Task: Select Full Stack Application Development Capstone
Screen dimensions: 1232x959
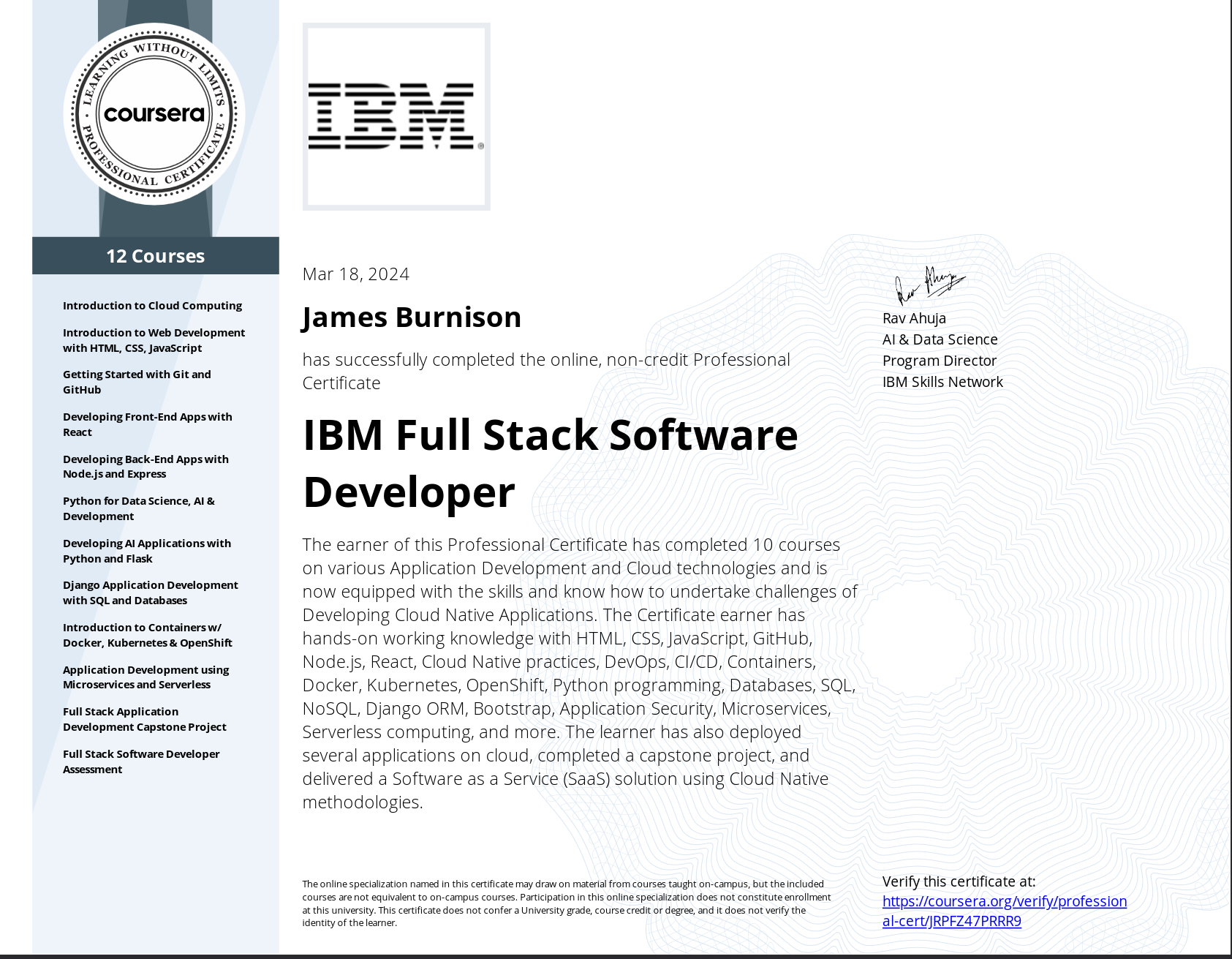Action: pos(144,719)
